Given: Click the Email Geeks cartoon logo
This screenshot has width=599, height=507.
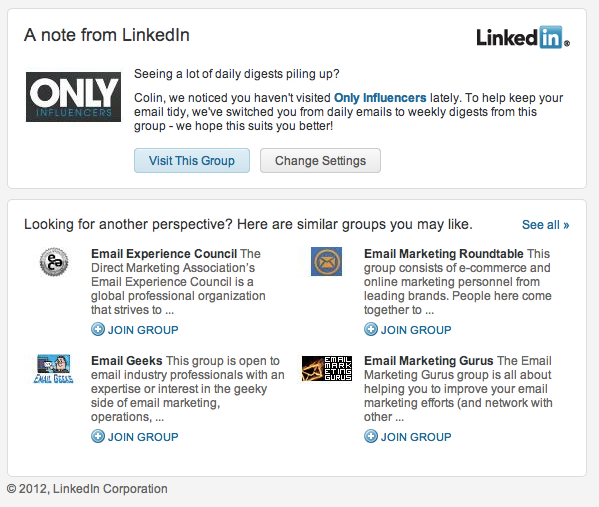Looking at the screenshot, I should click(x=53, y=369).
